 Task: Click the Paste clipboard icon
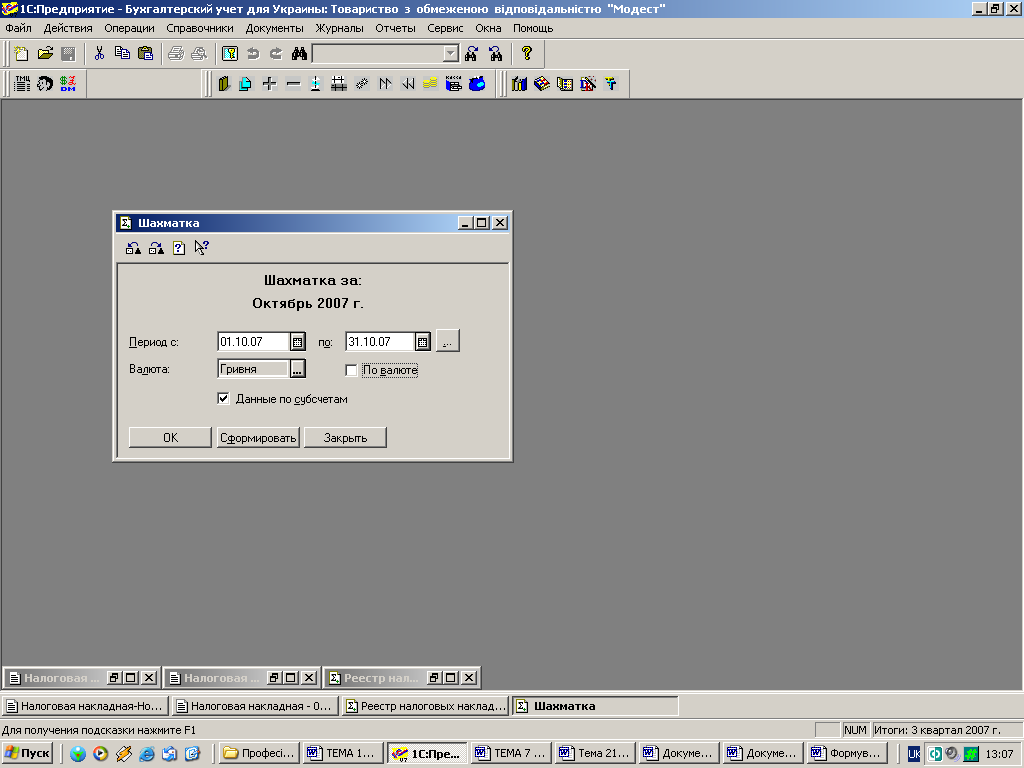coord(146,54)
